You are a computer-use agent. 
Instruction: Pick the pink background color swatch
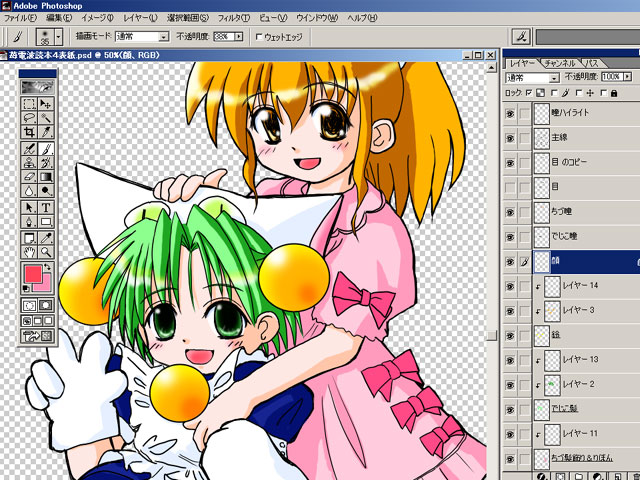click(x=45, y=286)
